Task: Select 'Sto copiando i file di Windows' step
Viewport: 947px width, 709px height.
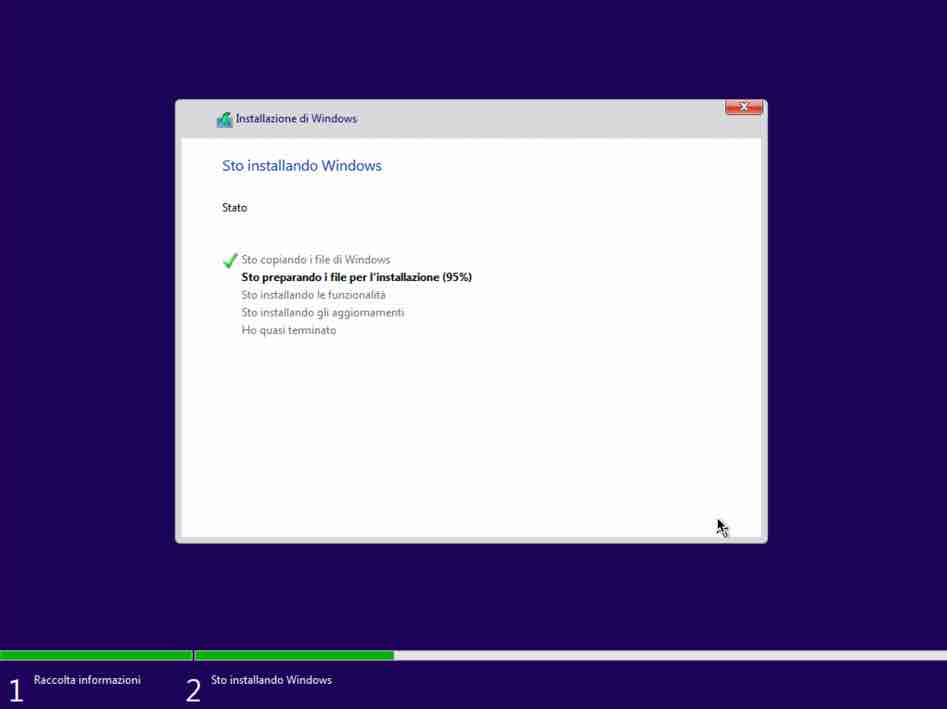Action: coord(315,260)
